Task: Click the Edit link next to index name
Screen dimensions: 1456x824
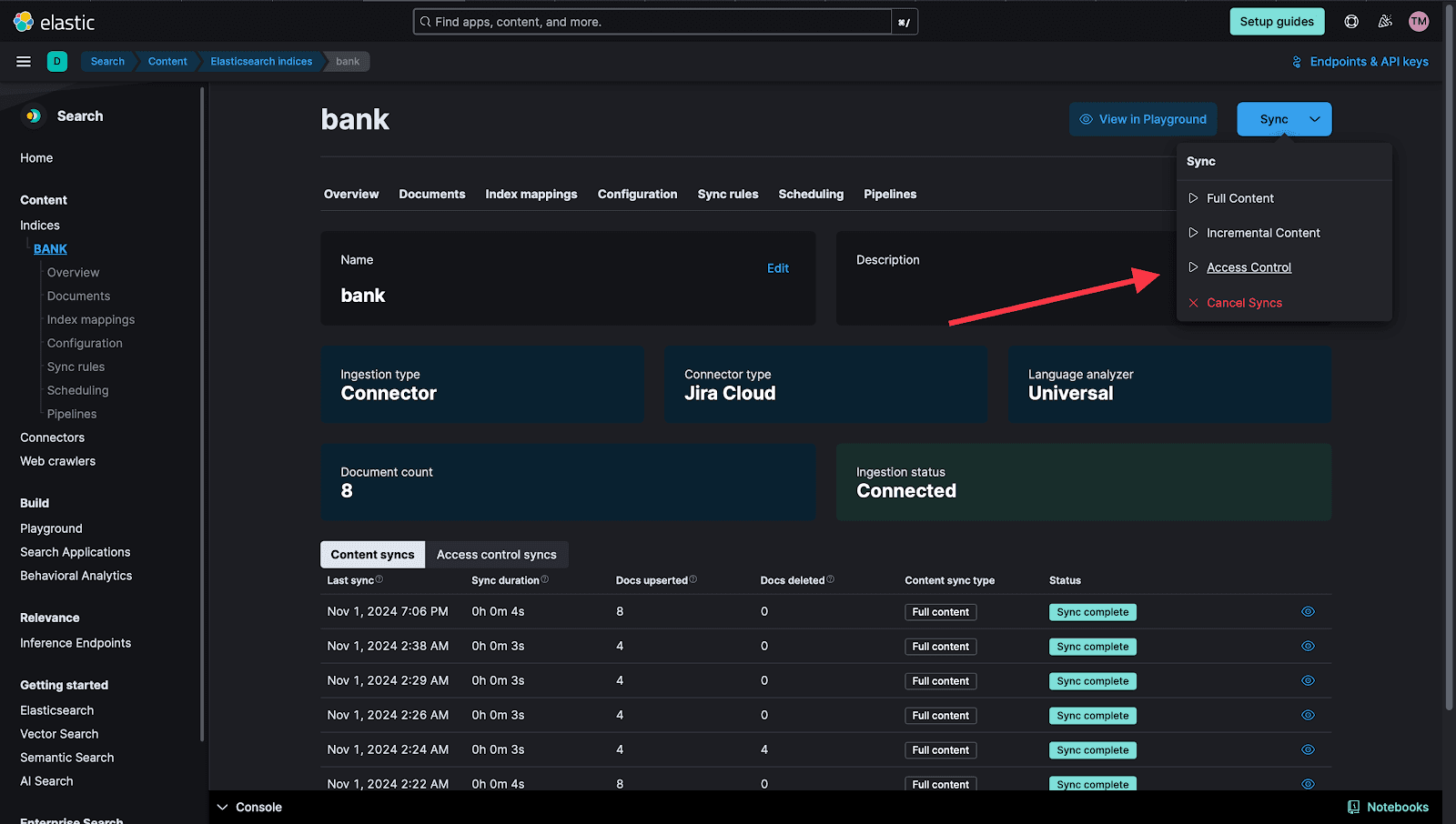Action: click(x=778, y=267)
